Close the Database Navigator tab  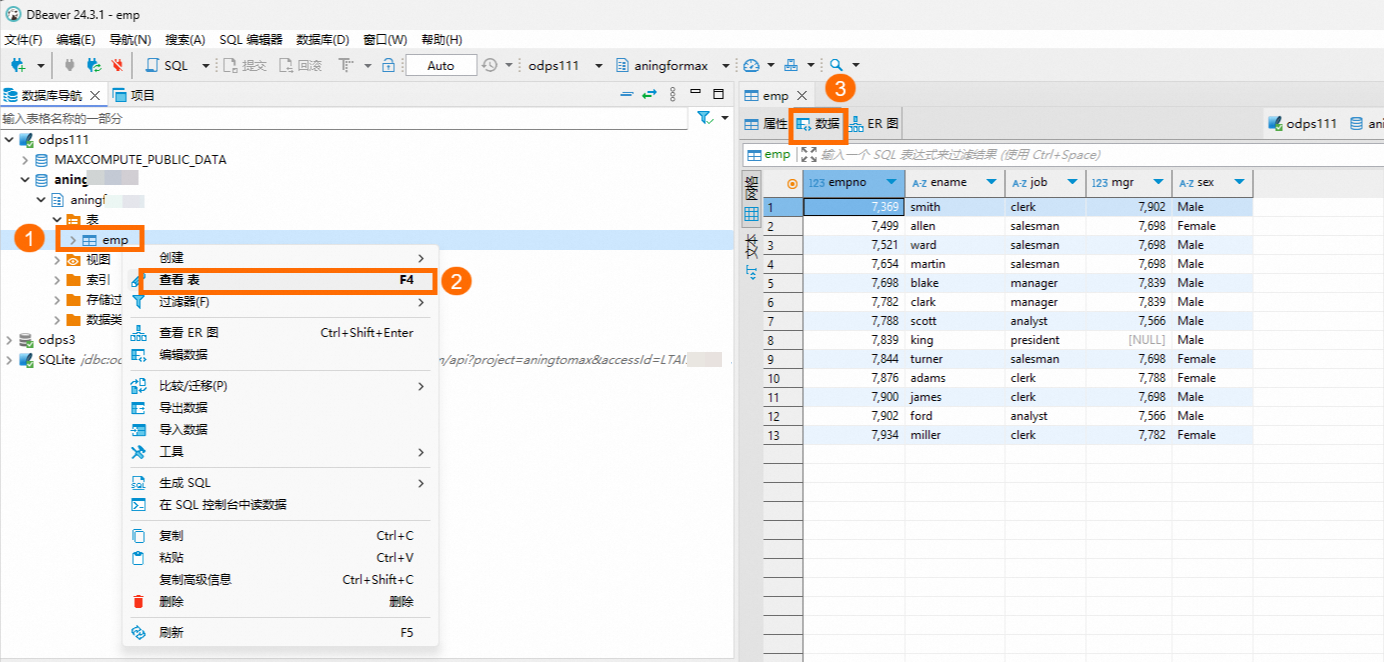(95, 95)
